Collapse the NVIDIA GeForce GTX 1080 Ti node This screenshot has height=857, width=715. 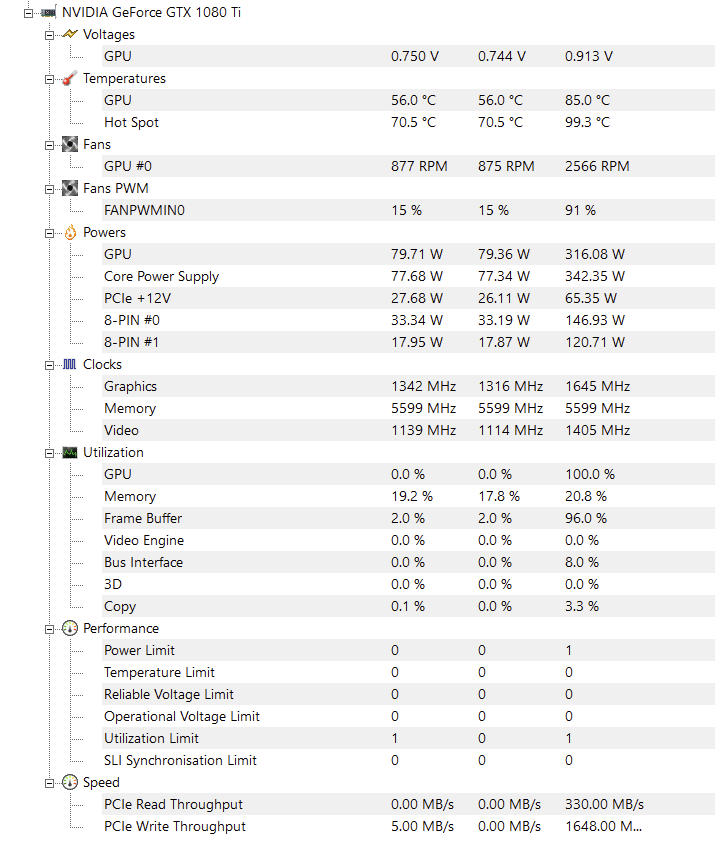(x=29, y=13)
